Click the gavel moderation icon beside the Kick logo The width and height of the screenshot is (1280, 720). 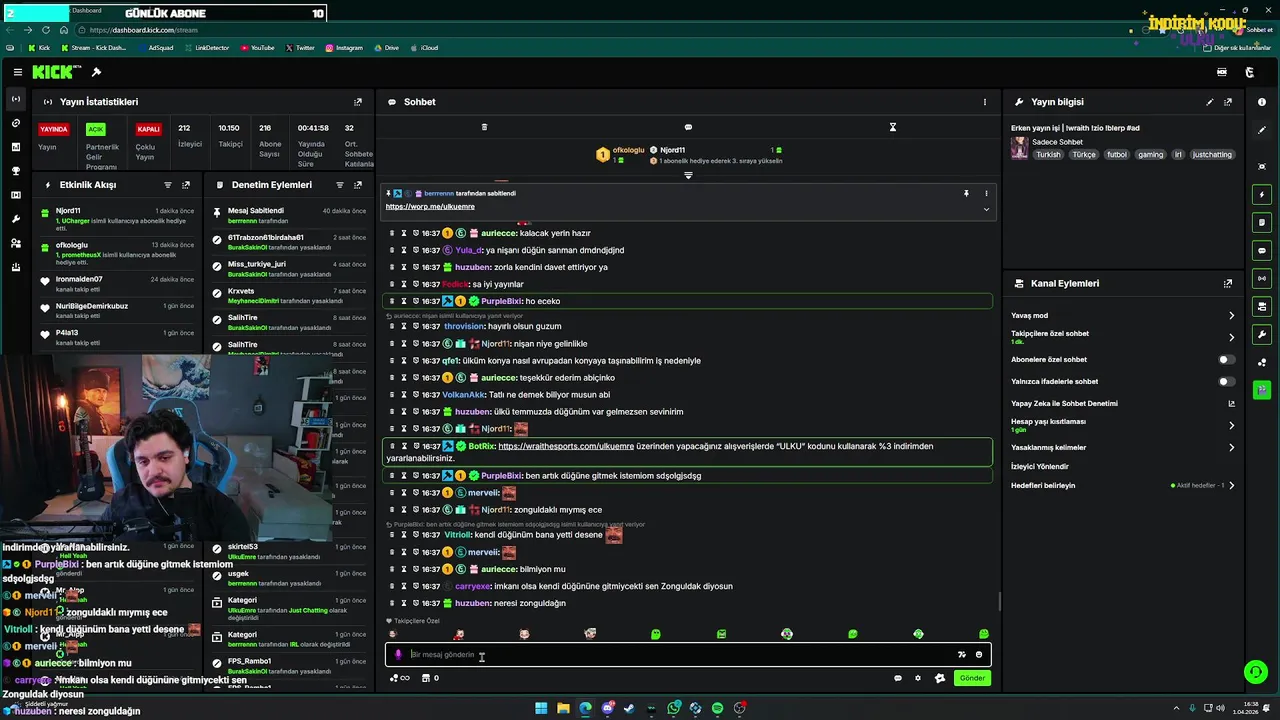(96, 72)
